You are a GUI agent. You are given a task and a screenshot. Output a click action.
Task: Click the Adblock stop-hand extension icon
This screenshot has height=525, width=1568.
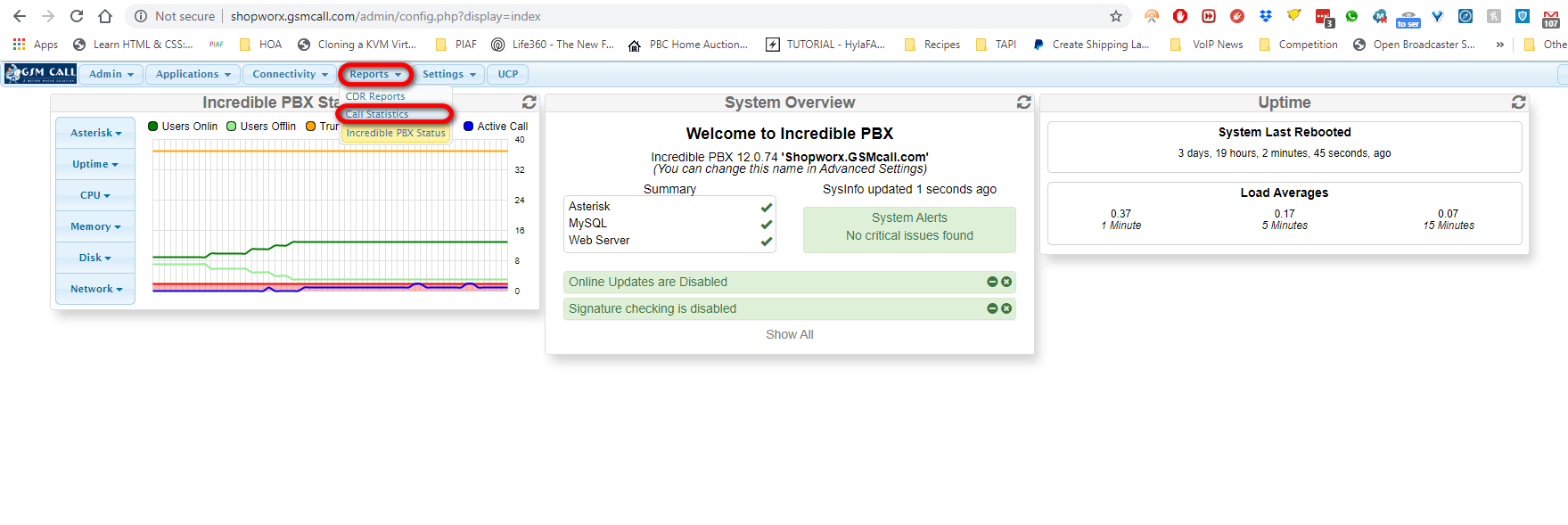click(x=1180, y=16)
